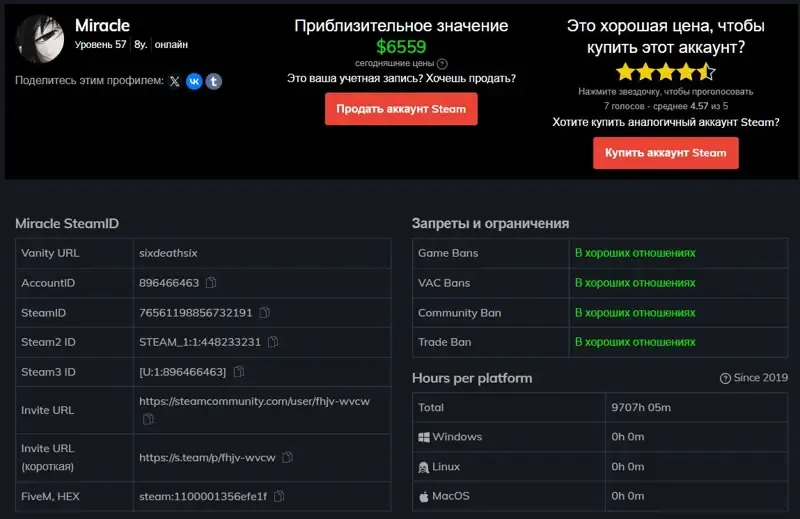Rate with the second star
This screenshot has height=519, width=800.
(645, 72)
